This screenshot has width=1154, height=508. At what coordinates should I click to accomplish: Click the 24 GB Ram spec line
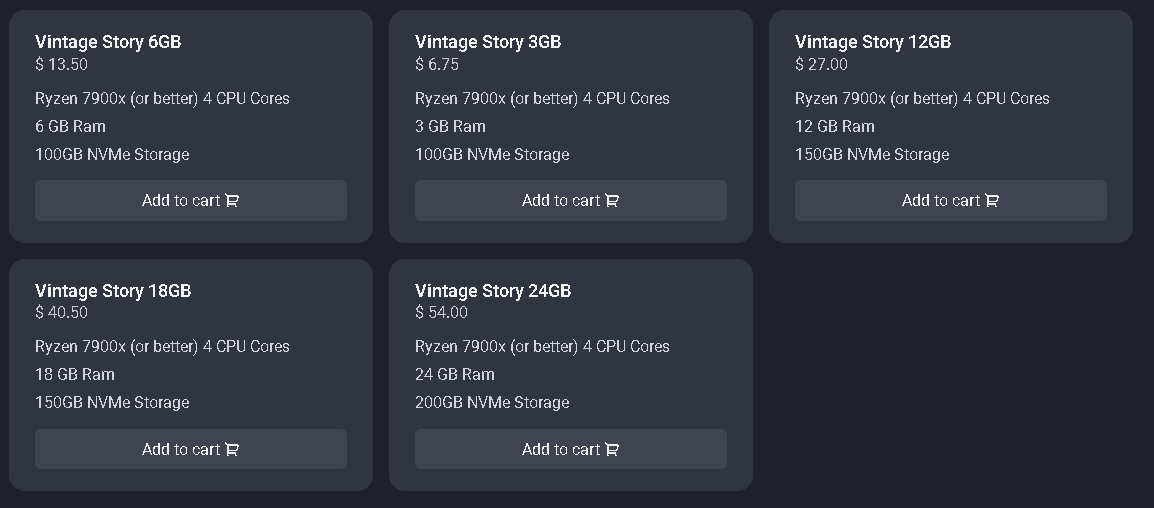[x=455, y=375]
